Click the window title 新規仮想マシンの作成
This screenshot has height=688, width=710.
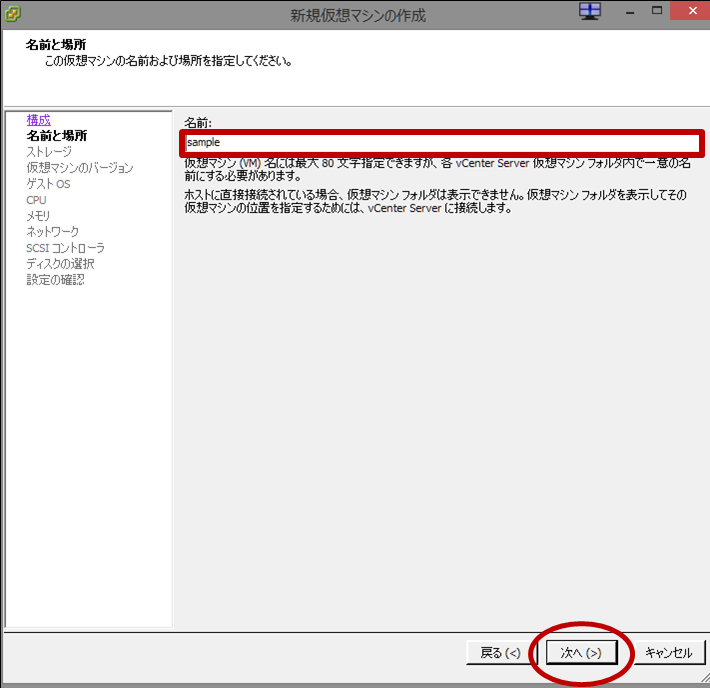click(x=358, y=15)
